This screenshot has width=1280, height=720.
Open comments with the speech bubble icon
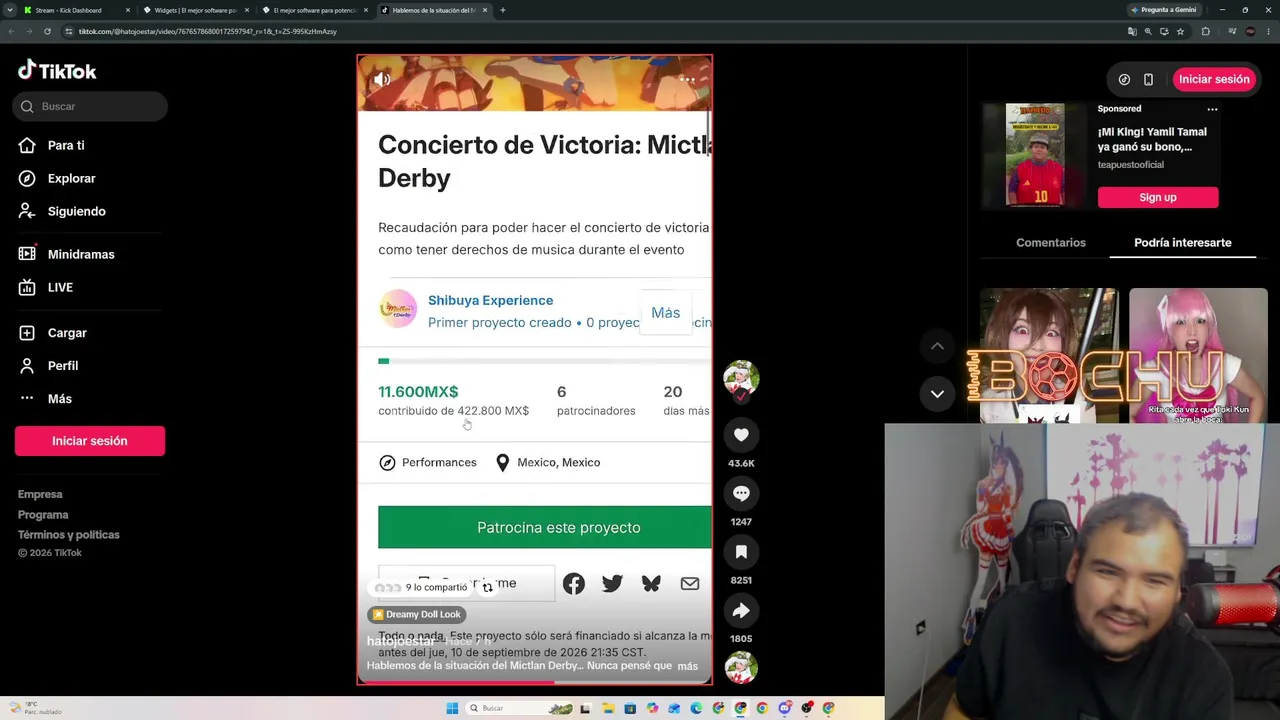point(741,493)
